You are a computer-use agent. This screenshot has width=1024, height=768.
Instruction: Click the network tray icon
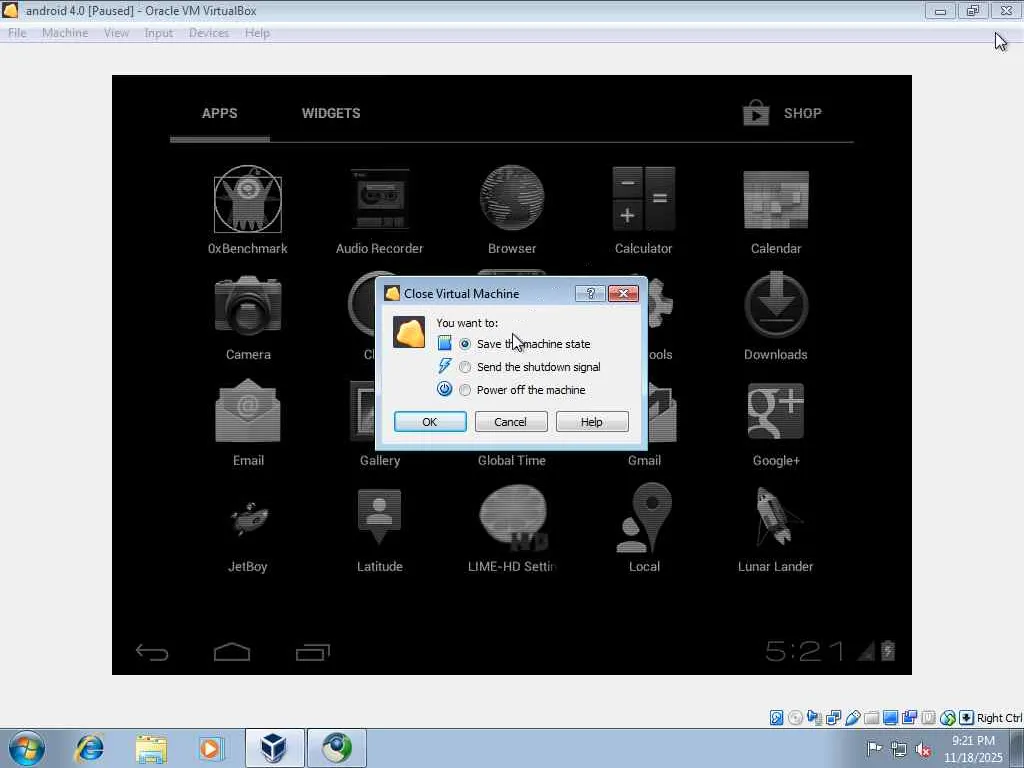[x=899, y=750]
